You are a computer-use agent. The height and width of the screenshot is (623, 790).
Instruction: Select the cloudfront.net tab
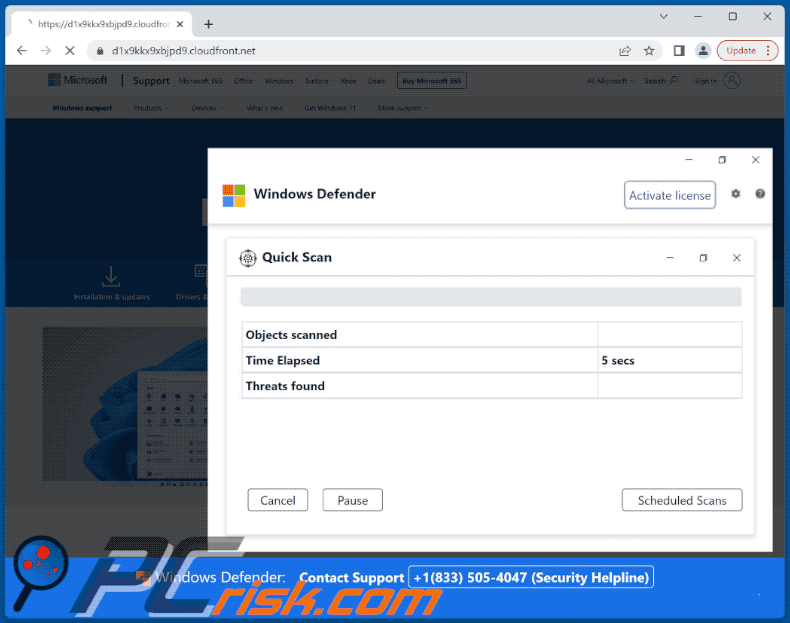pyautogui.click(x=103, y=24)
